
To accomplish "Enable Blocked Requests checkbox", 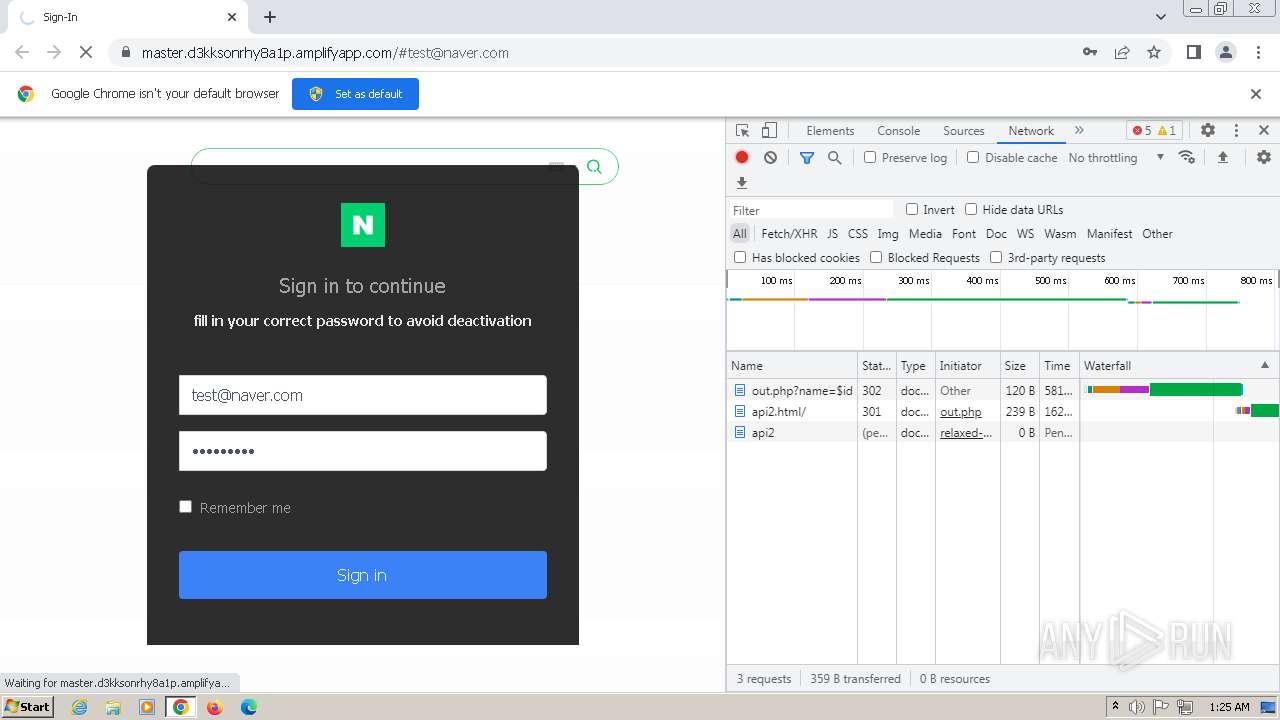I will tap(876, 257).
